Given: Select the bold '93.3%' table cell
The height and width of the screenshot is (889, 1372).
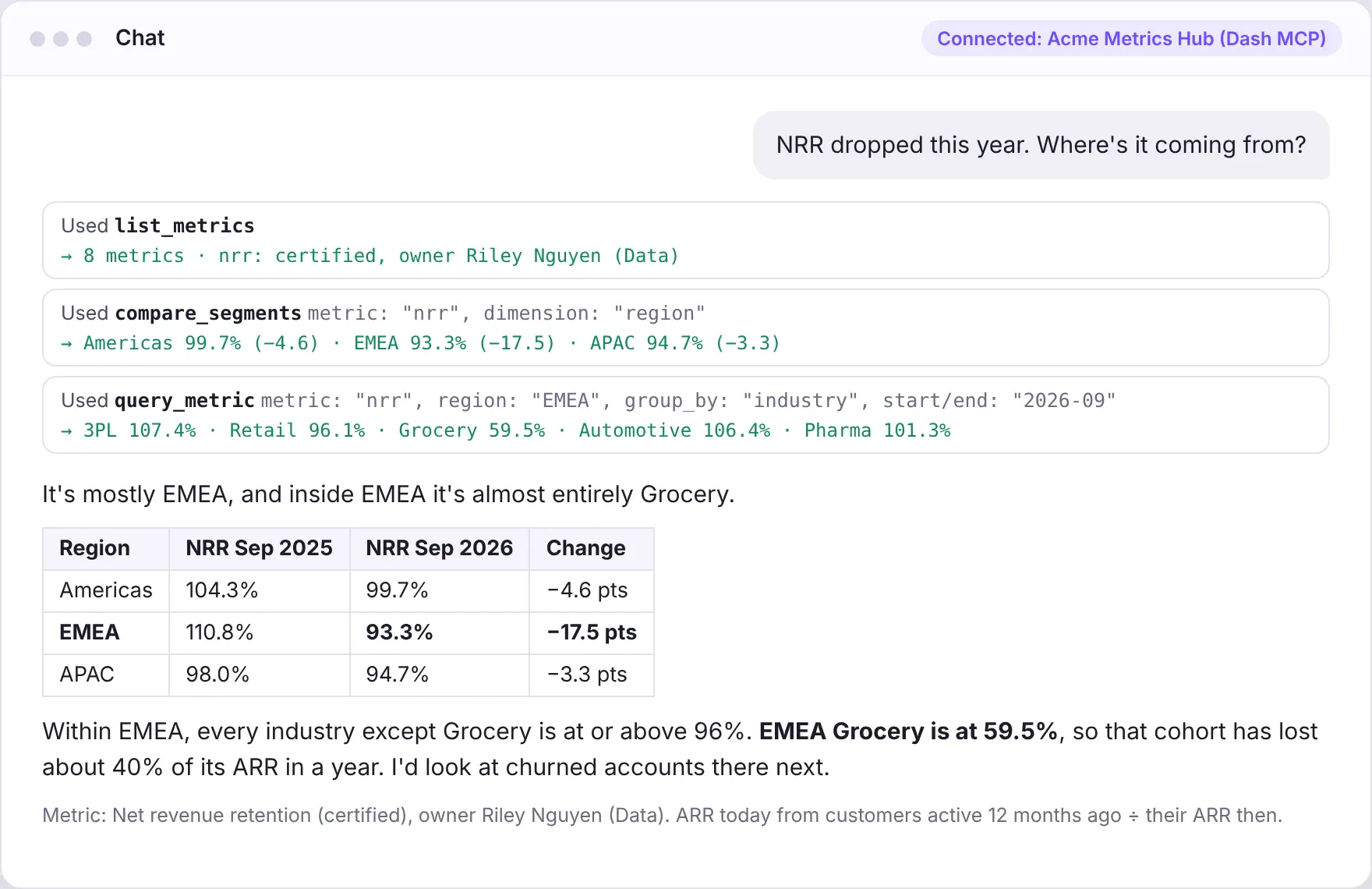Looking at the screenshot, I should [x=440, y=632].
